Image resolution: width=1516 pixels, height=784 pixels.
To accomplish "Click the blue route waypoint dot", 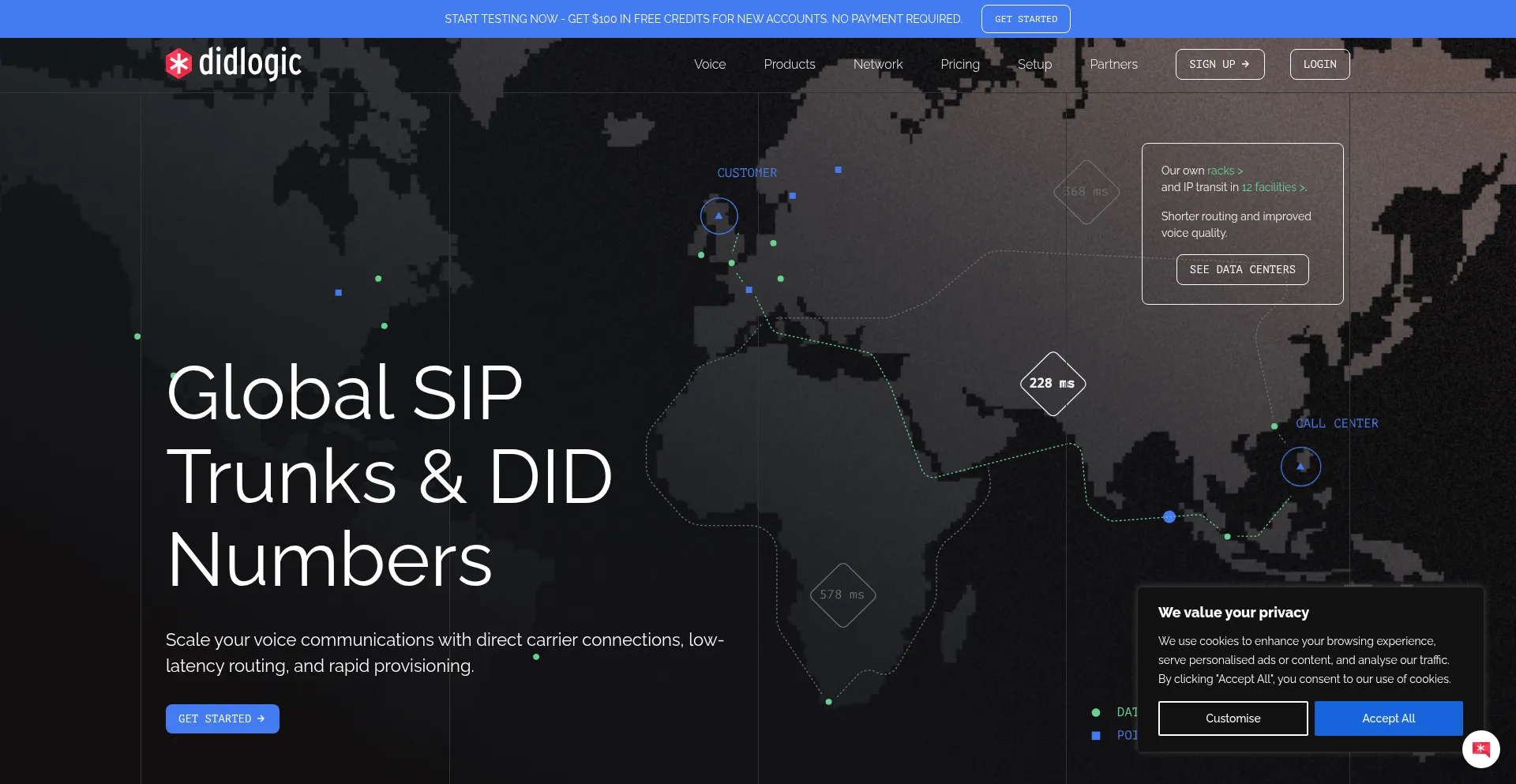I will coord(1169,517).
